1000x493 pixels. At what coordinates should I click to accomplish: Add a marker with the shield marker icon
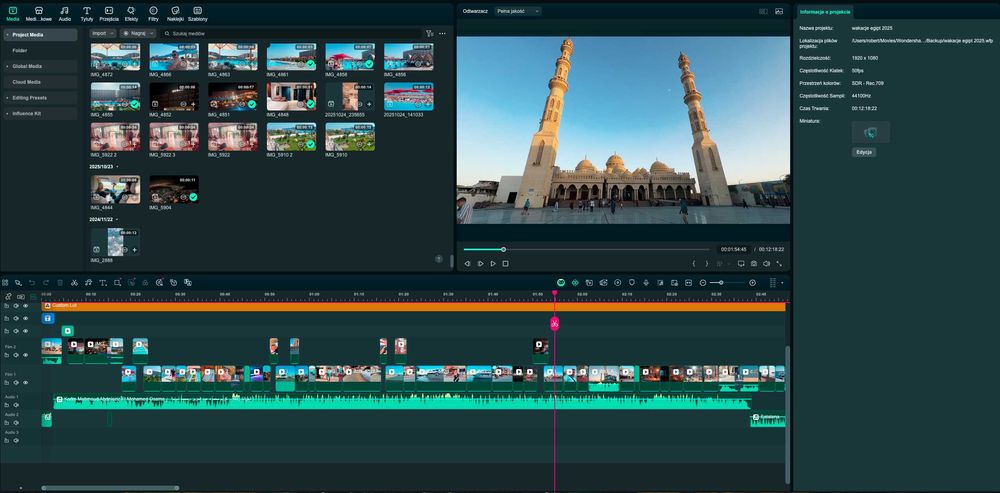click(632, 283)
